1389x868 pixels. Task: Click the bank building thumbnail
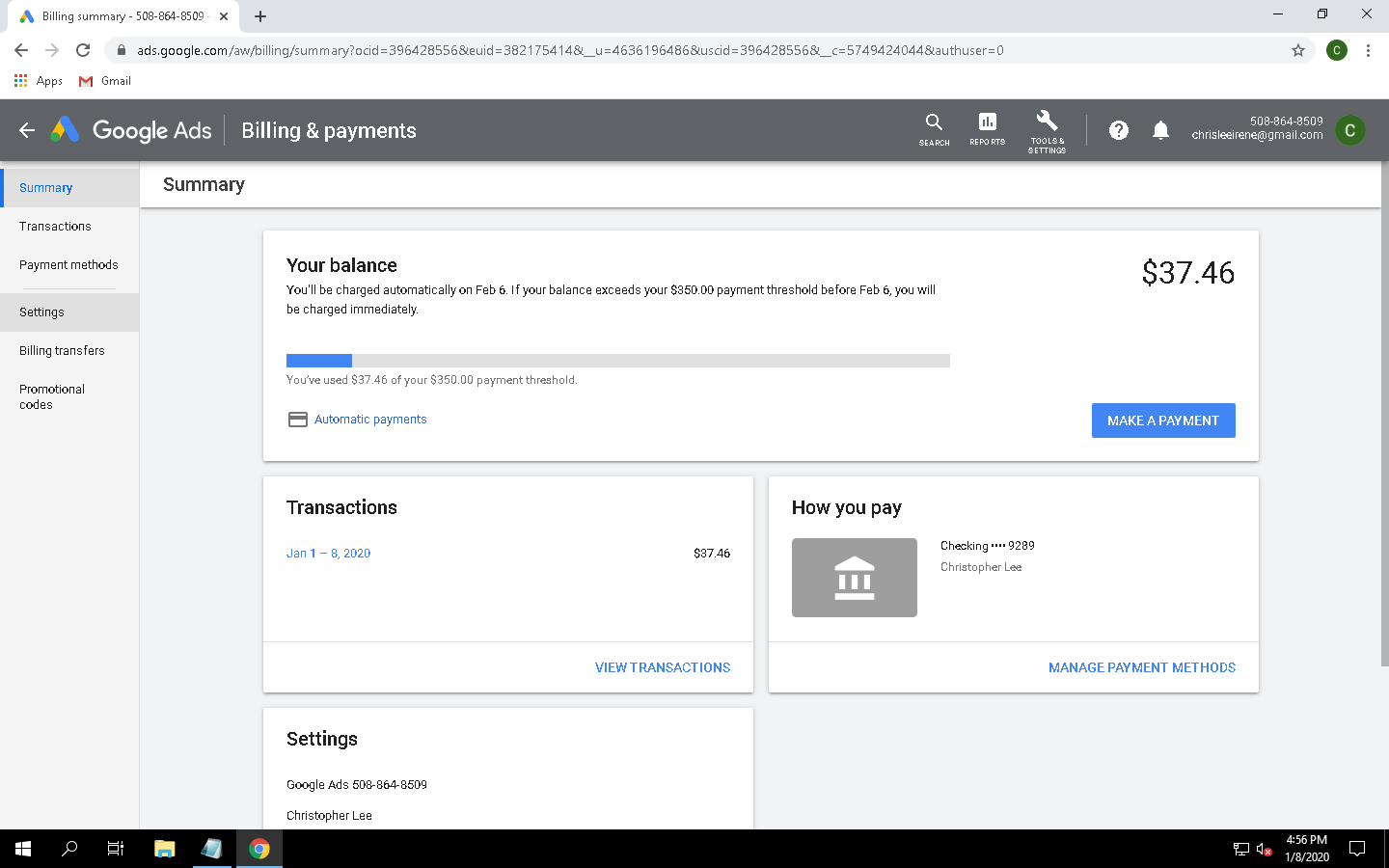[855, 578]
